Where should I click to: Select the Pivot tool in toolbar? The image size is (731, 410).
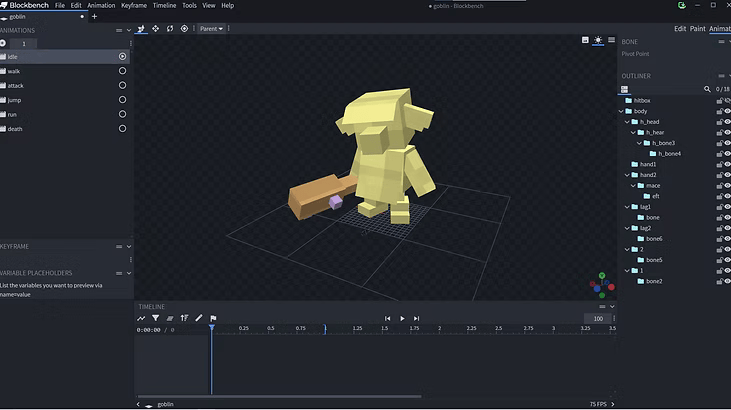184,29
